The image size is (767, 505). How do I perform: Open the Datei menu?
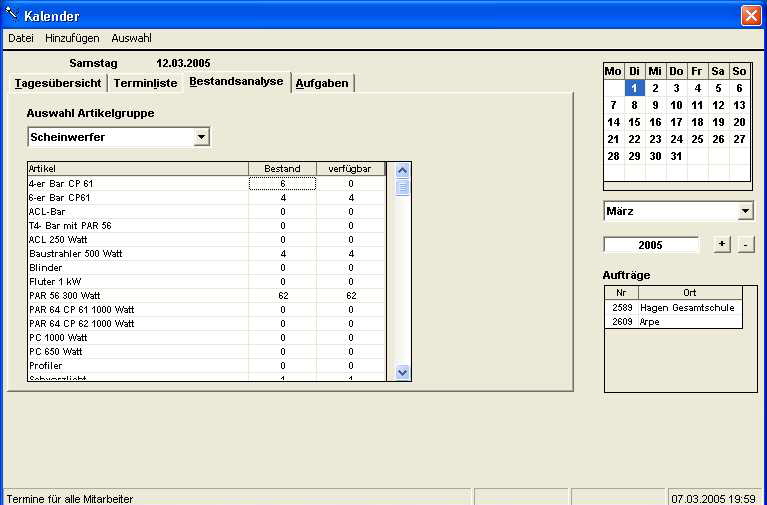tap(20, 38)
